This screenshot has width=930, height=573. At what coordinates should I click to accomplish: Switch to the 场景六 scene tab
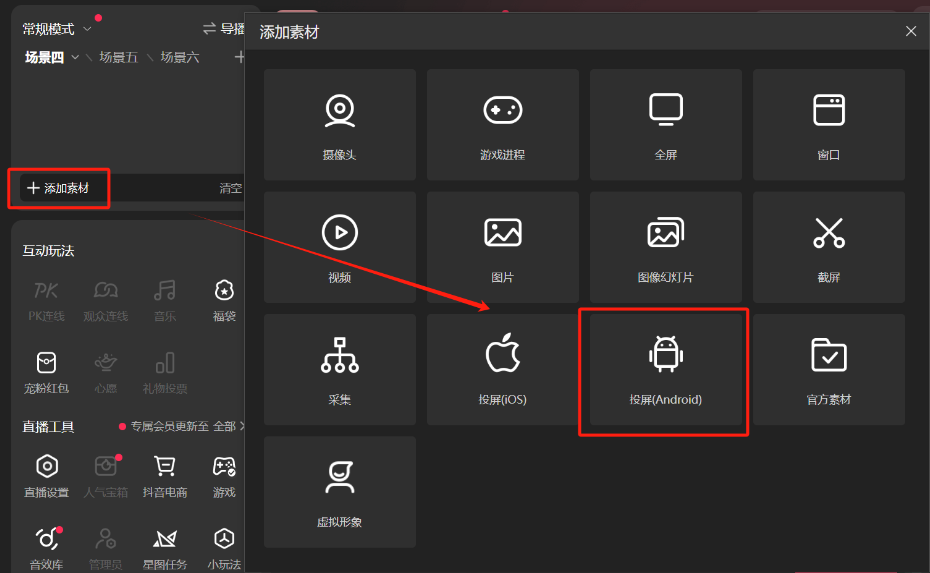point(180,58)
